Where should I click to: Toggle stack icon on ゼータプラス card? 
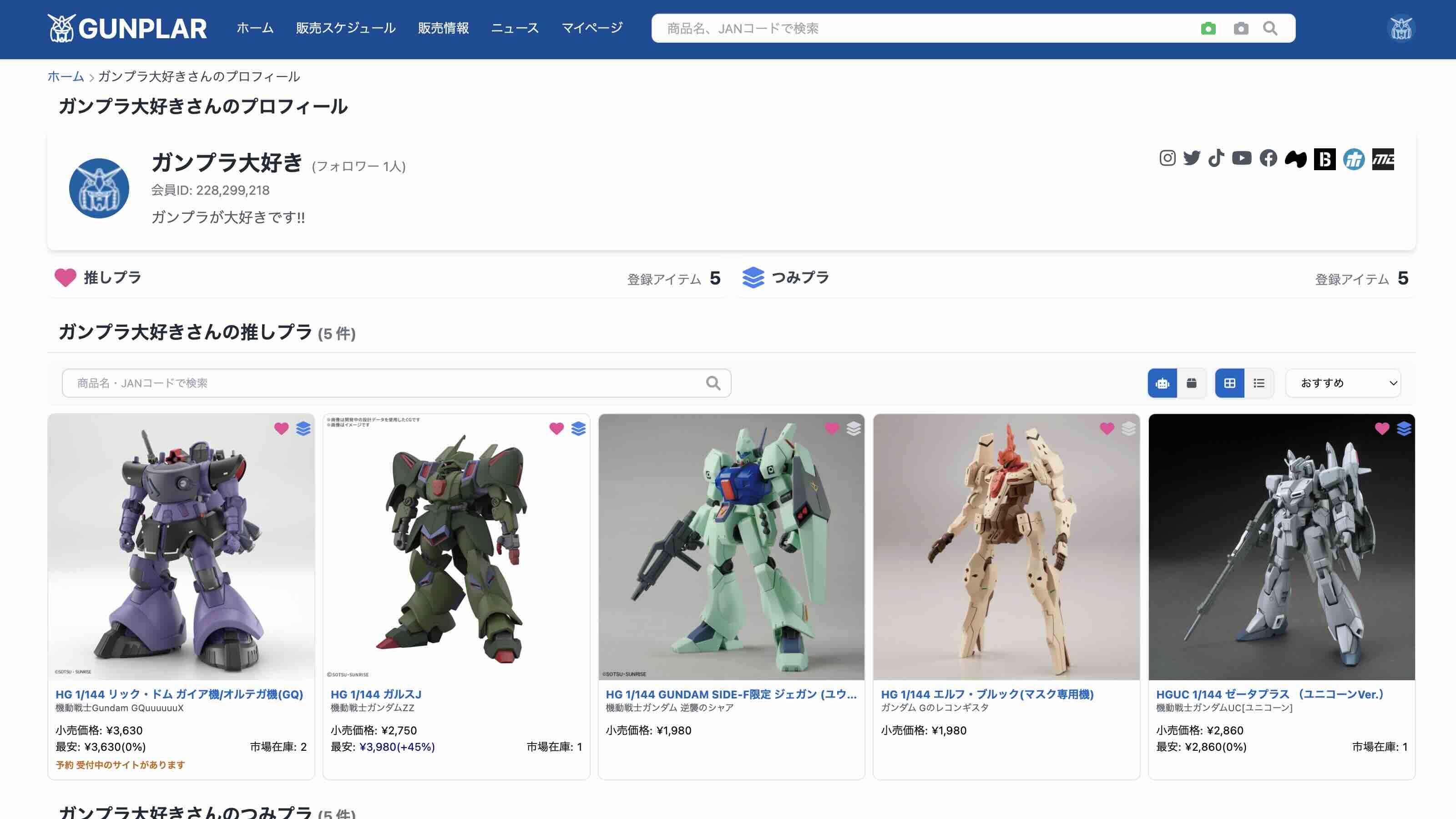pos(1404,429)
